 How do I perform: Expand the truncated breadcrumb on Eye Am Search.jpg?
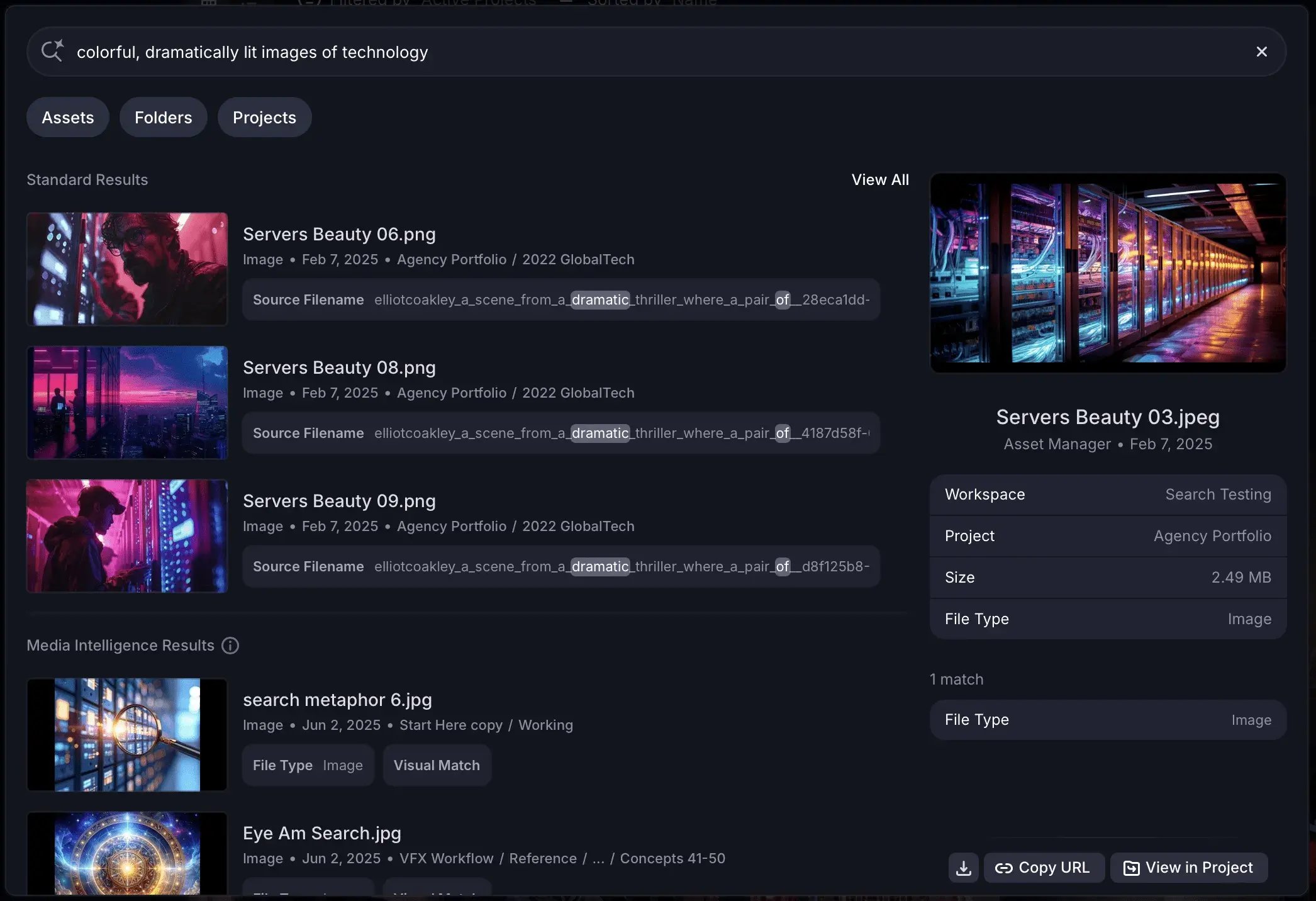click(x=598, y=858)
